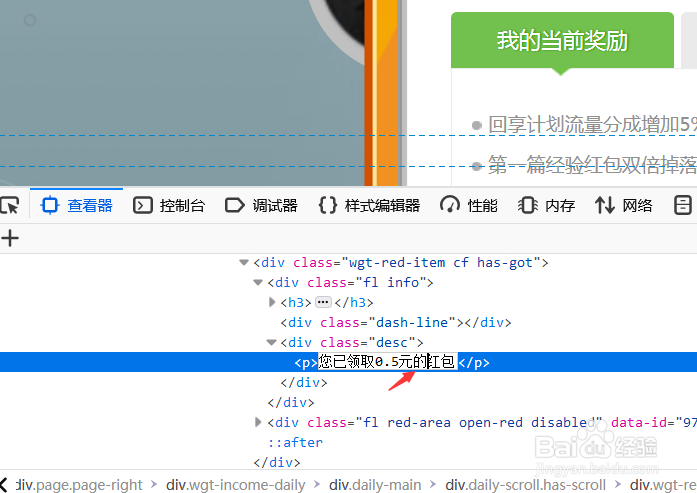Open the 调试器 debugger tab
The height and width of the screenshot is (493, 697).
click(261, 205)
